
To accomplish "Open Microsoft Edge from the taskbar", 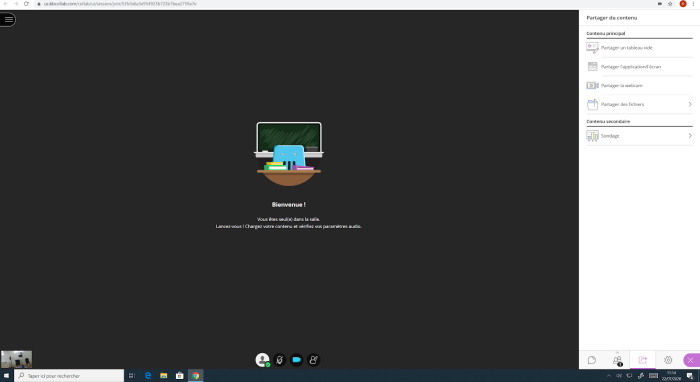I will (148, 376).
